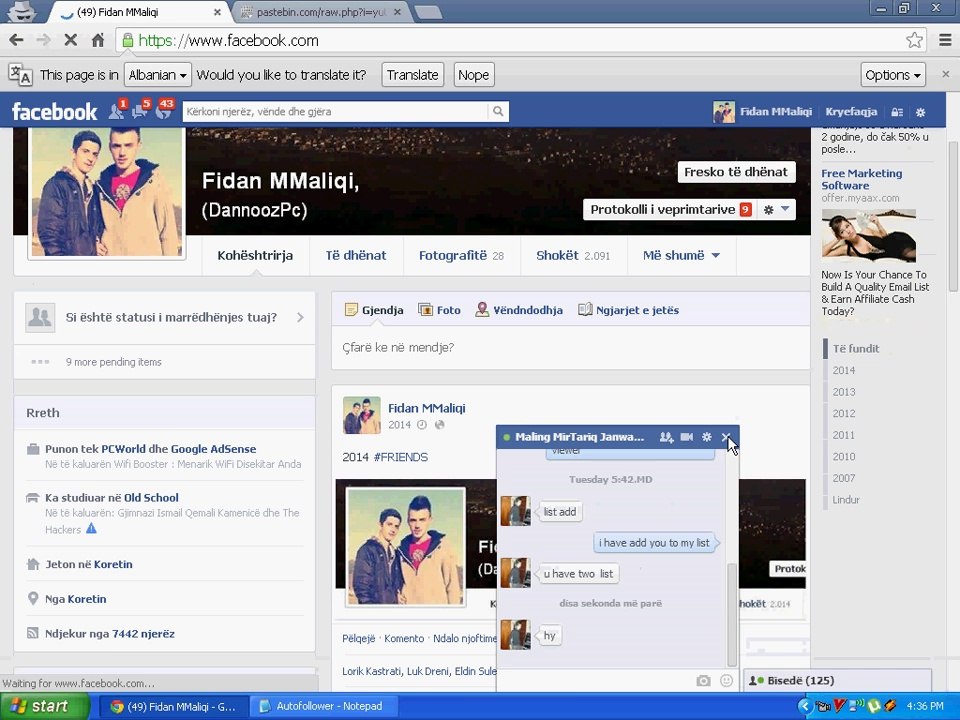The width and height of the screenshot is (960, 720).
Task: Click the Pëlqejë like link
Action: tap(359, 638)
